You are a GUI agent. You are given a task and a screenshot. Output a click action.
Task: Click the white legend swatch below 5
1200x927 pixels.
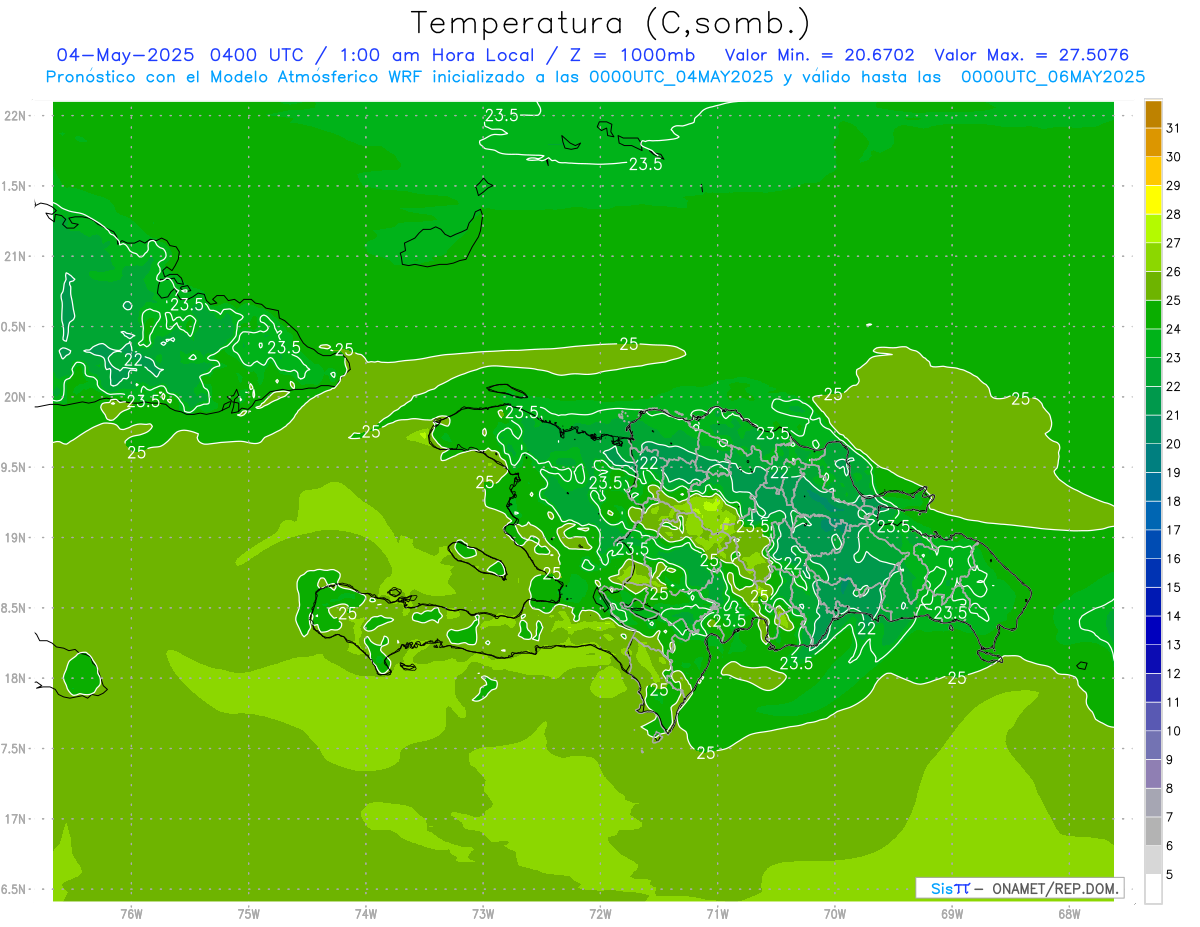1153,889
